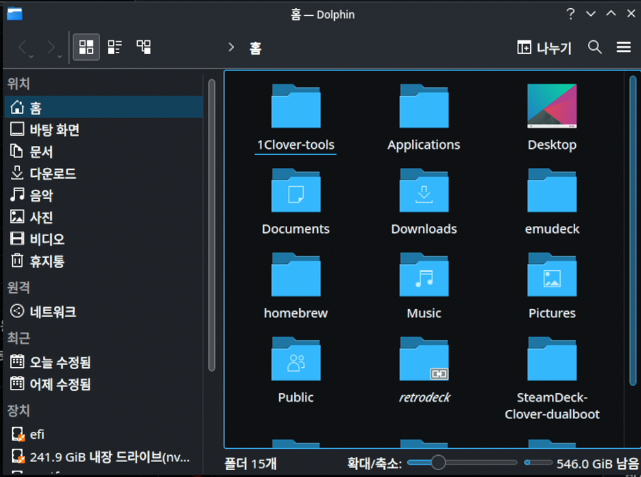641x477 pixels.
Task: Click the Dolphin window icon in title bar
Action: tap(15, 14)
